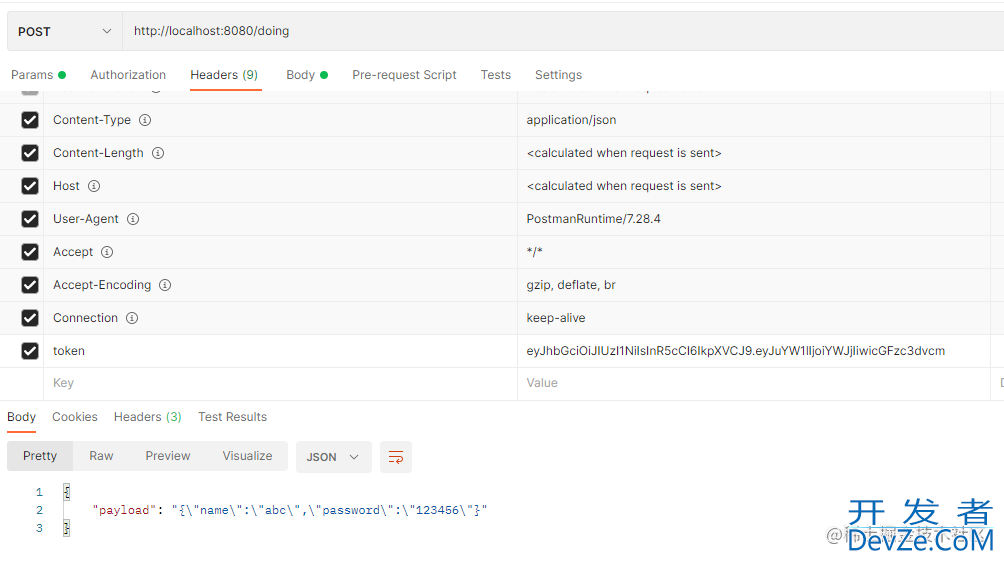Viewport: 1004px width, 562px height.
Task: Open the Pre-request Script tab
Action: [404, 75]
